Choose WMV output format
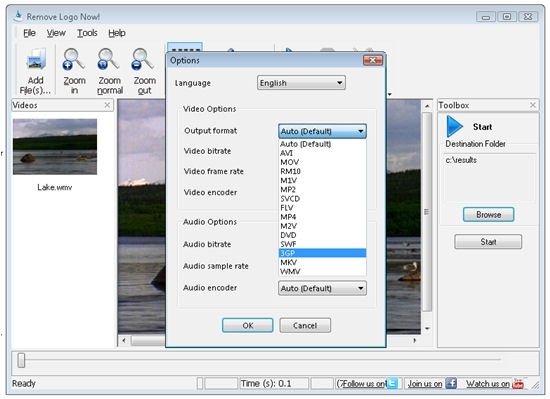550x399 pixels. click(322, 271)
